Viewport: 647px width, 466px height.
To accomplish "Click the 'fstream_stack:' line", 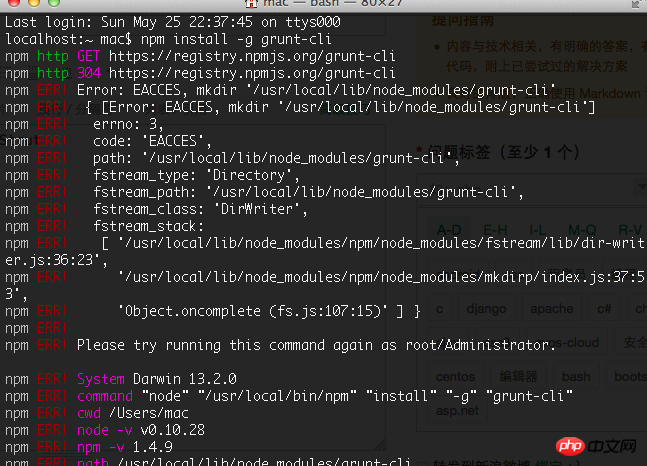I will (149, 226).
